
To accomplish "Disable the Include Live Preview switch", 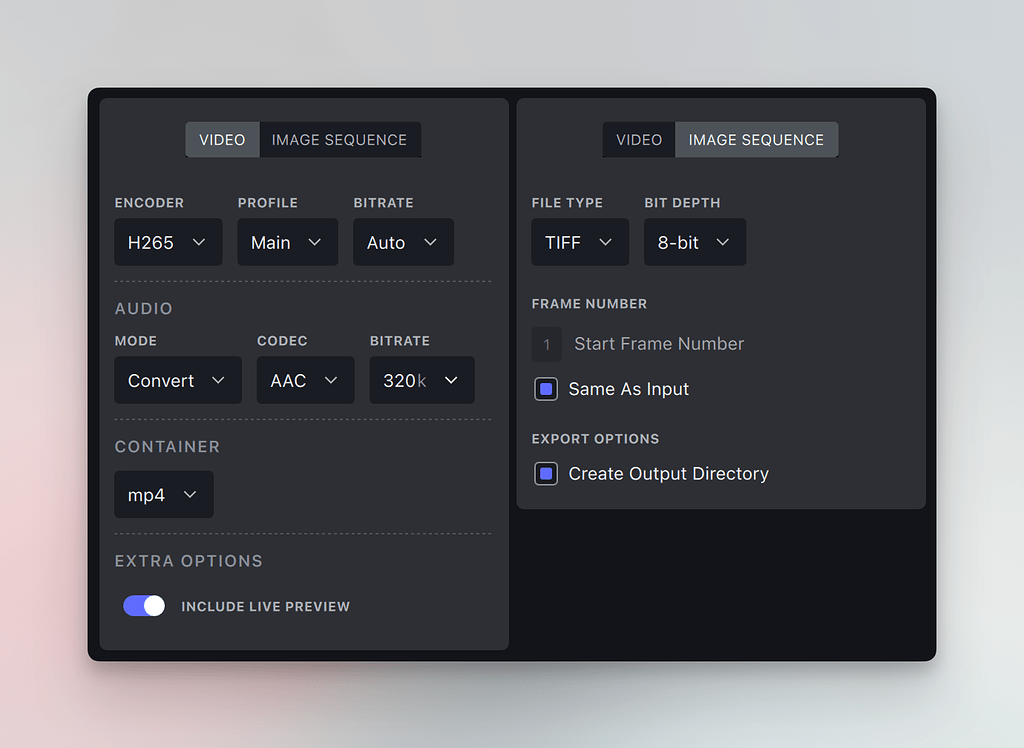I will pos(144,606).
